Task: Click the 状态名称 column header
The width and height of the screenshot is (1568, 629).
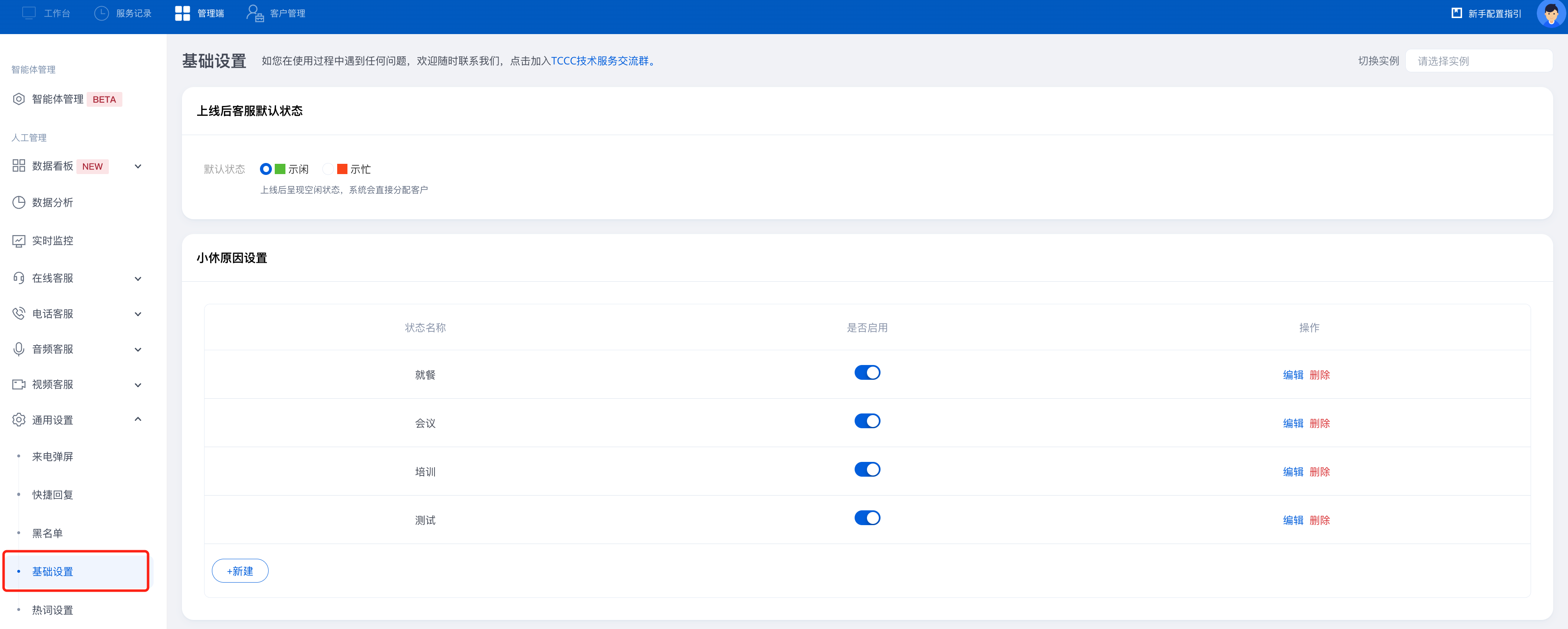Action: [425, 327]
